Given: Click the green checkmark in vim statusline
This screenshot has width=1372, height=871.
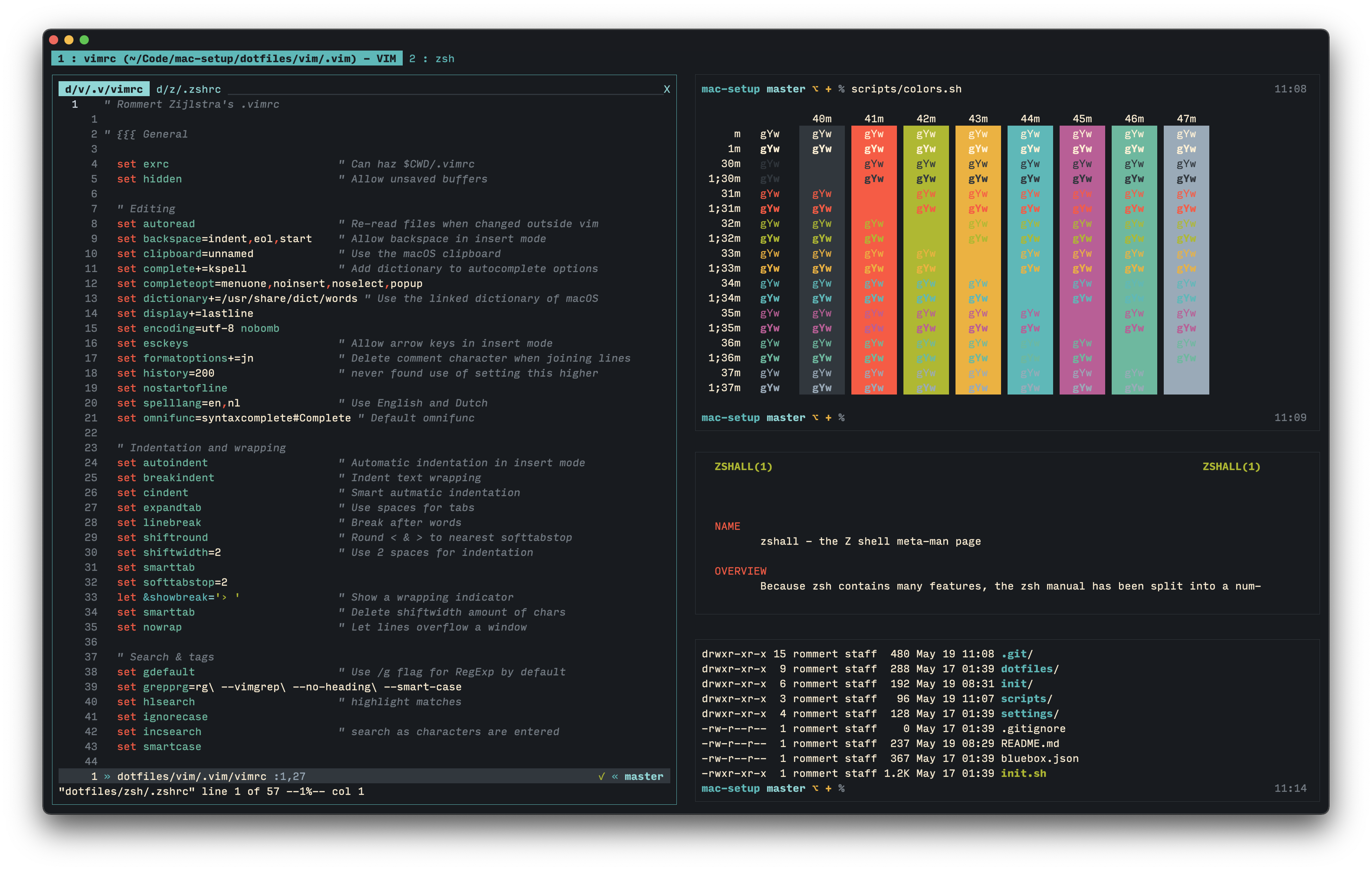Looking at the screenshot, I should 601,776.
